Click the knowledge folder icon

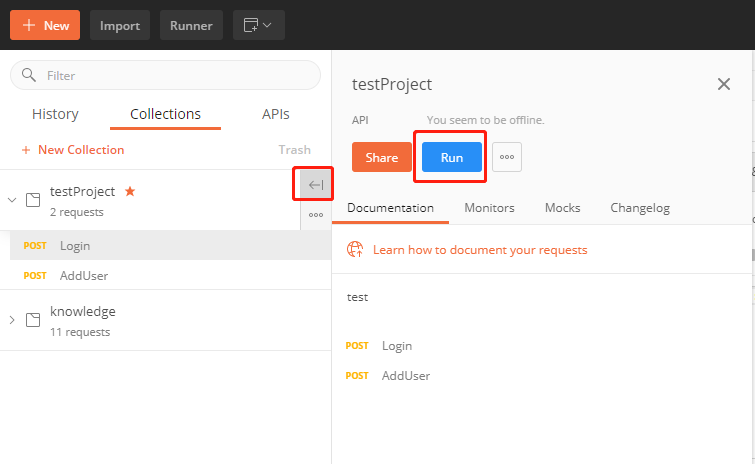click(33, 320)
